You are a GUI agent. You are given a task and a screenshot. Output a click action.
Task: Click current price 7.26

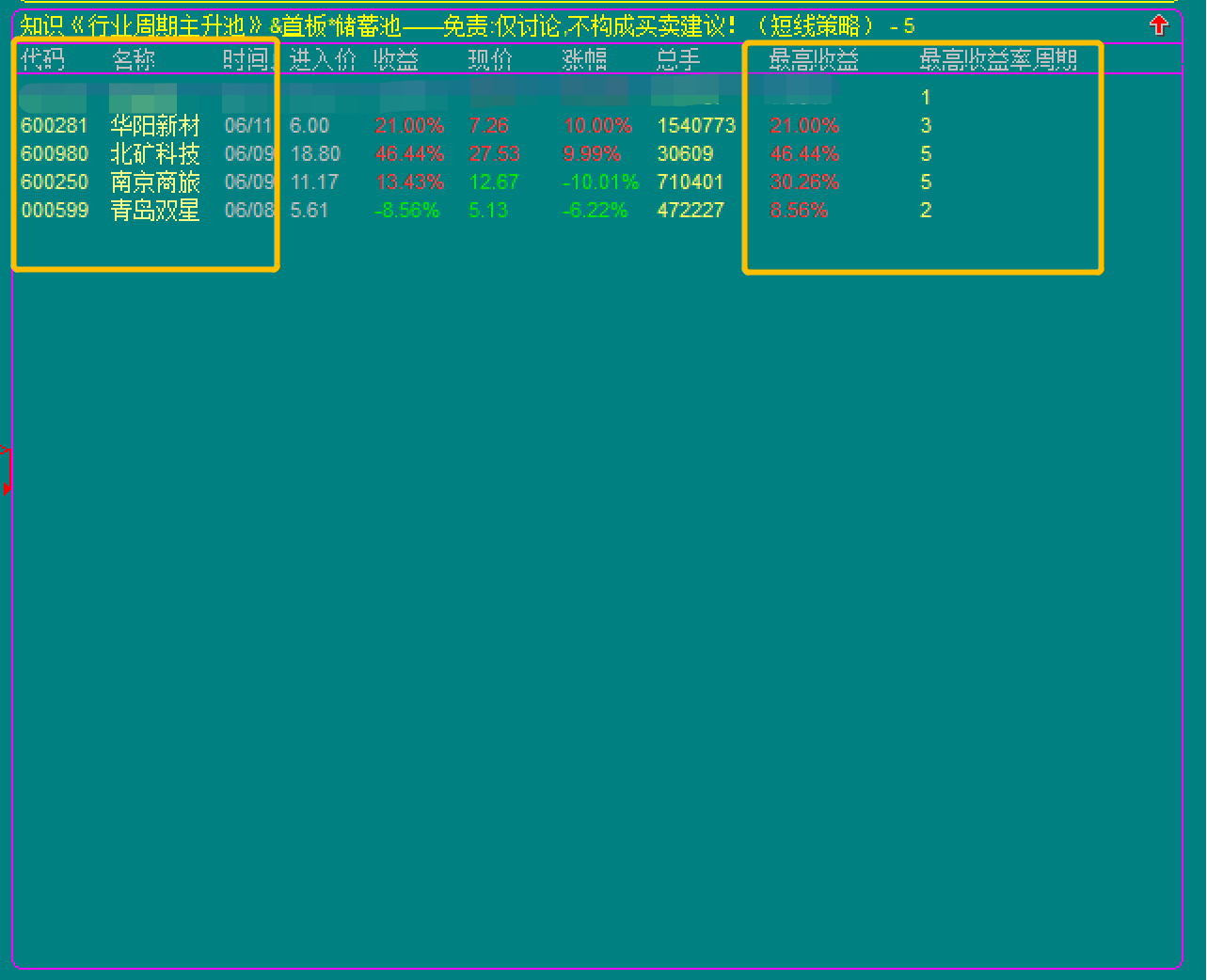pos(488,126)
